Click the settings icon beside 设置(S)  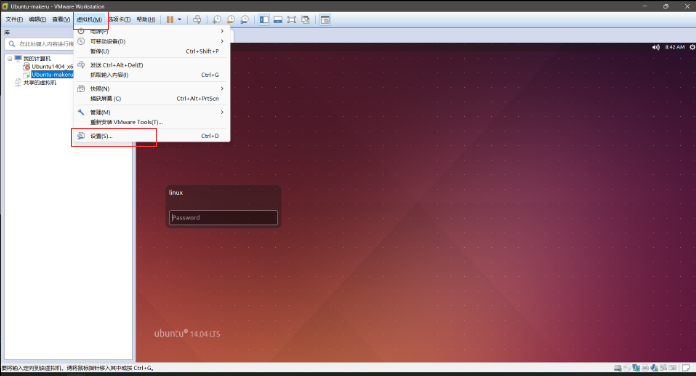(81, 135)
